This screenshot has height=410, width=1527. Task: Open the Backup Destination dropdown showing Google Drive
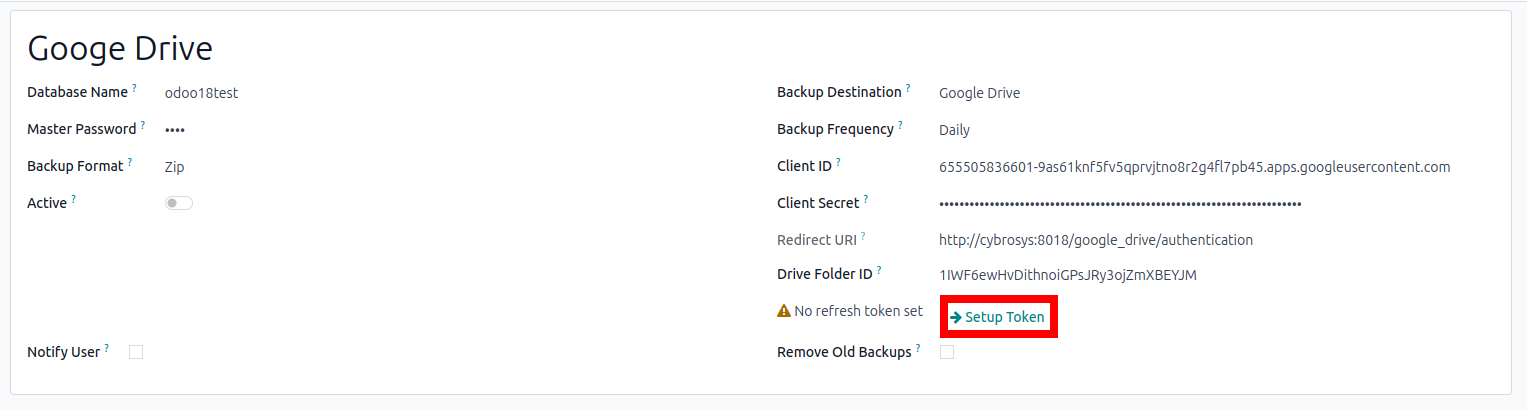coord(979,93)
